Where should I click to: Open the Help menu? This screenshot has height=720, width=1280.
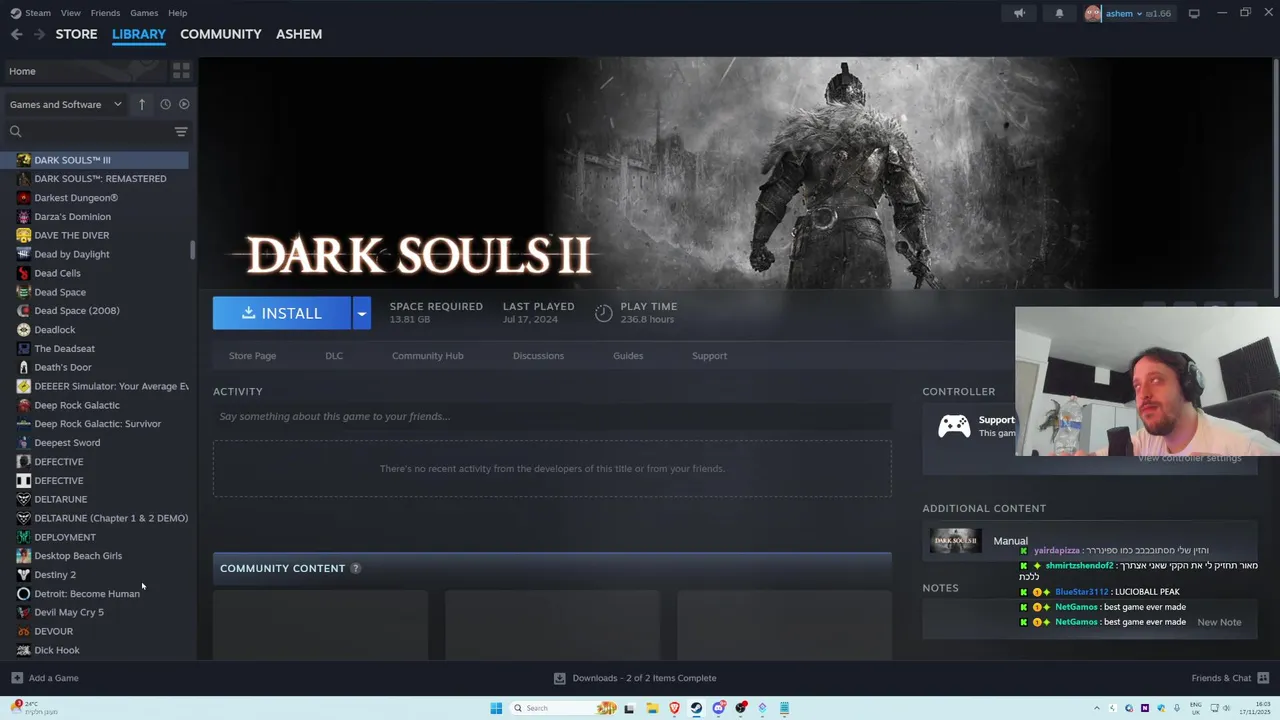pyautogui.click(x=177, y=13)
